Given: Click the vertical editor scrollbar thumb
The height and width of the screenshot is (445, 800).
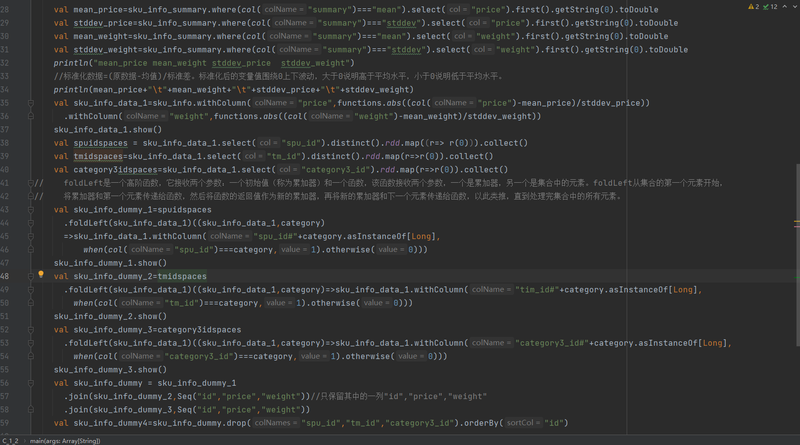Looking at the screenshot, I should pos(797,255).
